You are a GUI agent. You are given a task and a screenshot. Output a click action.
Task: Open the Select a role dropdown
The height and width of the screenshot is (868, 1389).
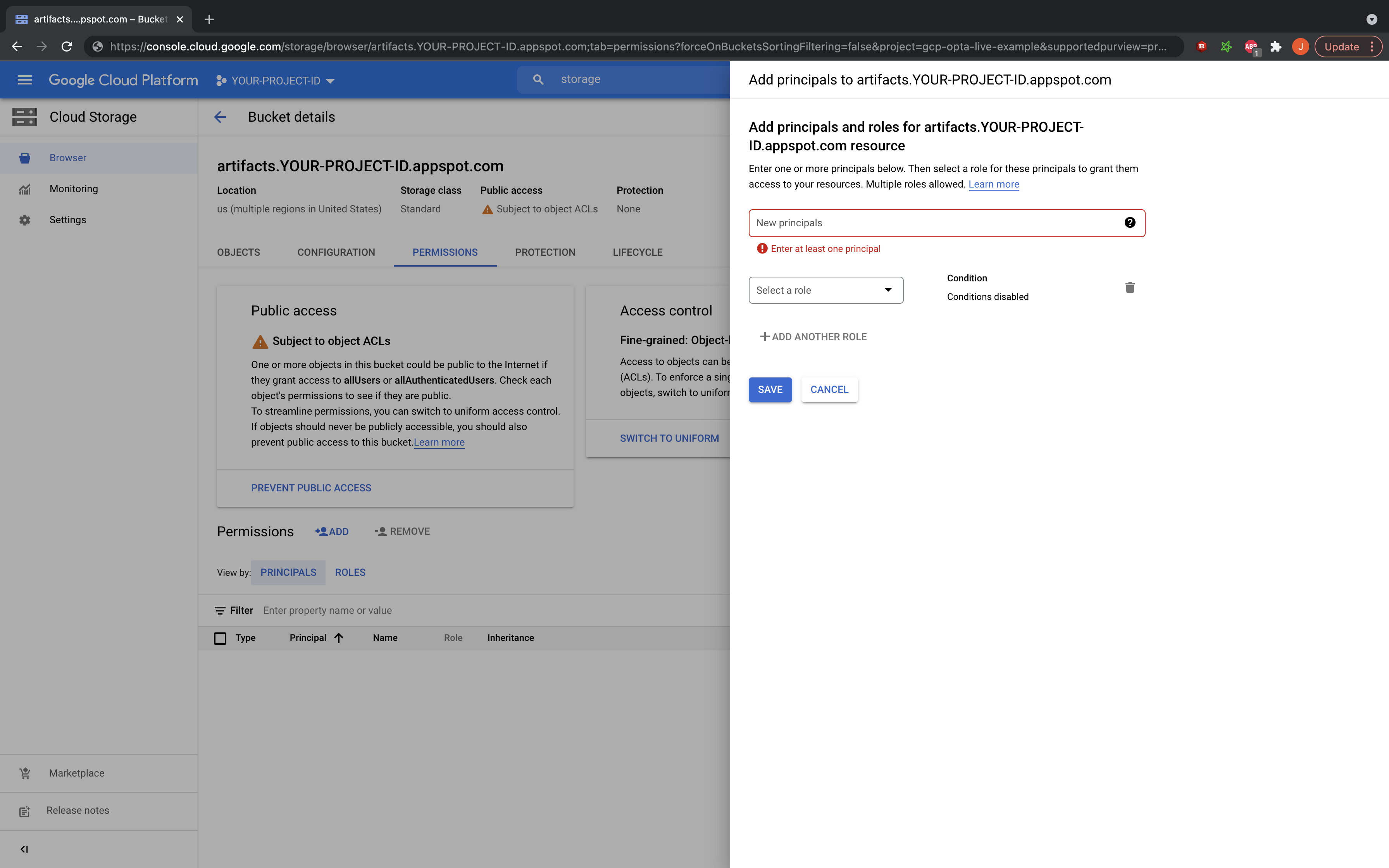825,290
